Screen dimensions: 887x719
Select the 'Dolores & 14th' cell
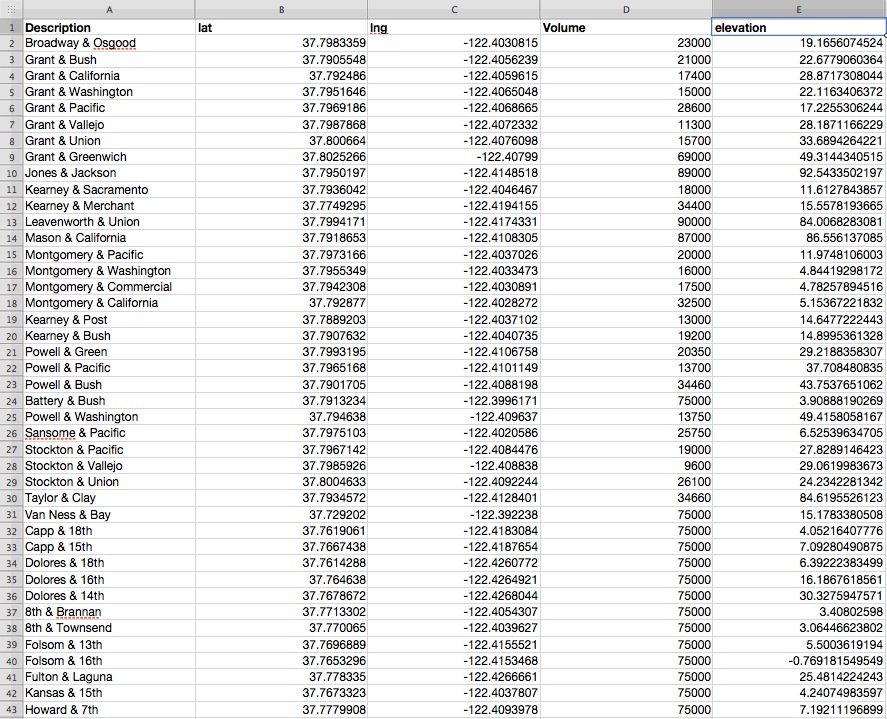pos(109,596)
